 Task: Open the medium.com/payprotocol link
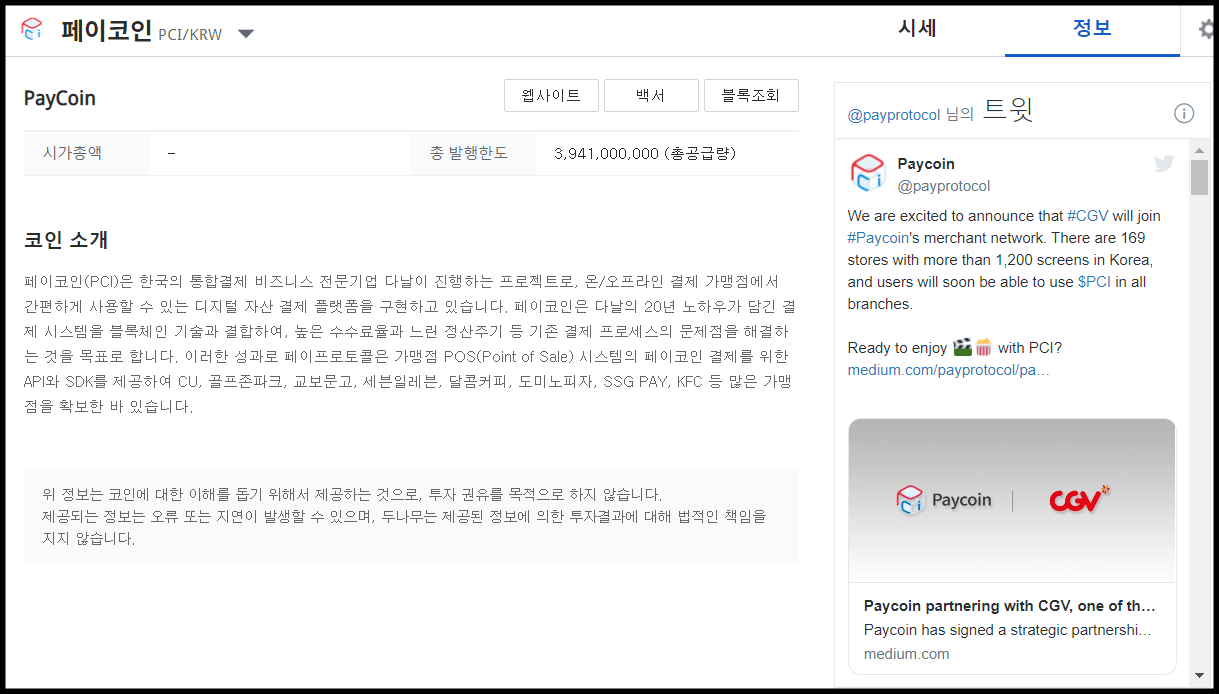pyautogui.click(x=949, y=370)
